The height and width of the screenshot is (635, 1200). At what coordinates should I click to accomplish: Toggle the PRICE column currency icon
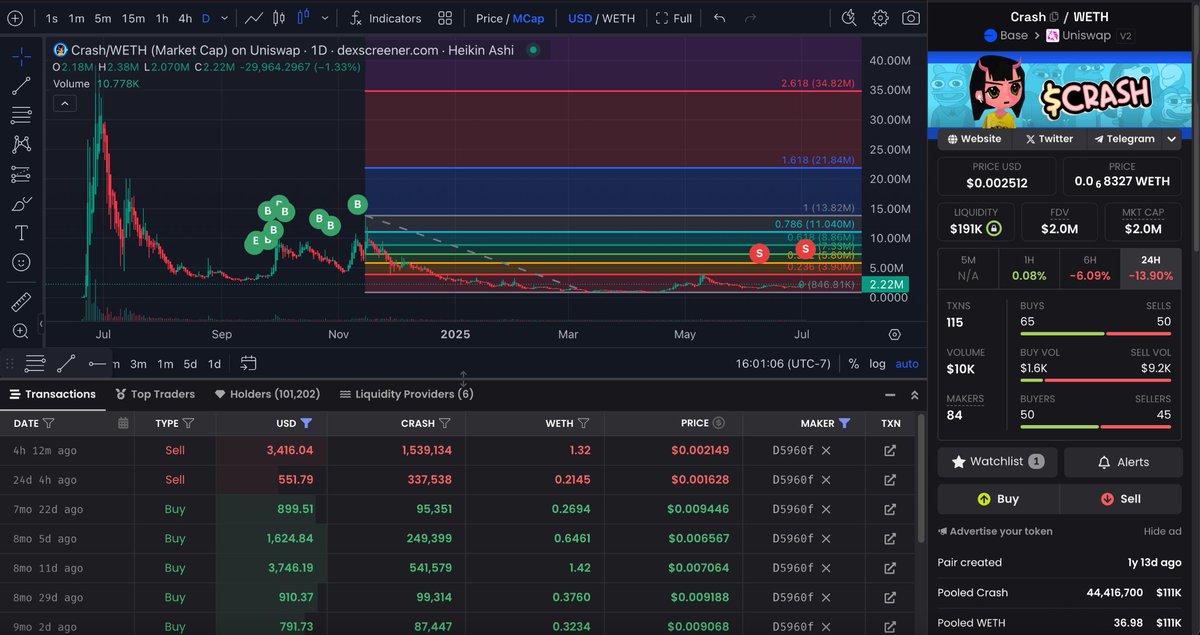pyautogui.click(x=719, y=423)
